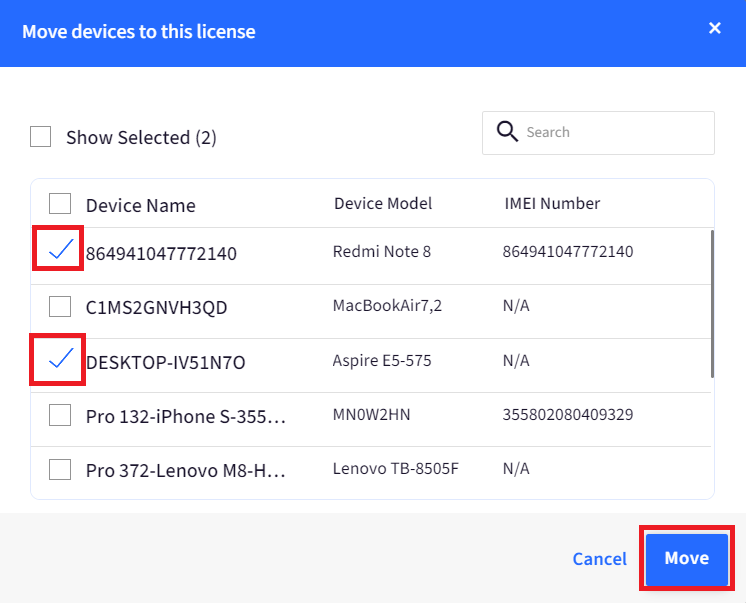The width and height of the screenshot is (746, 603).
Task: Click the Move button
Action: coord(687,558)
